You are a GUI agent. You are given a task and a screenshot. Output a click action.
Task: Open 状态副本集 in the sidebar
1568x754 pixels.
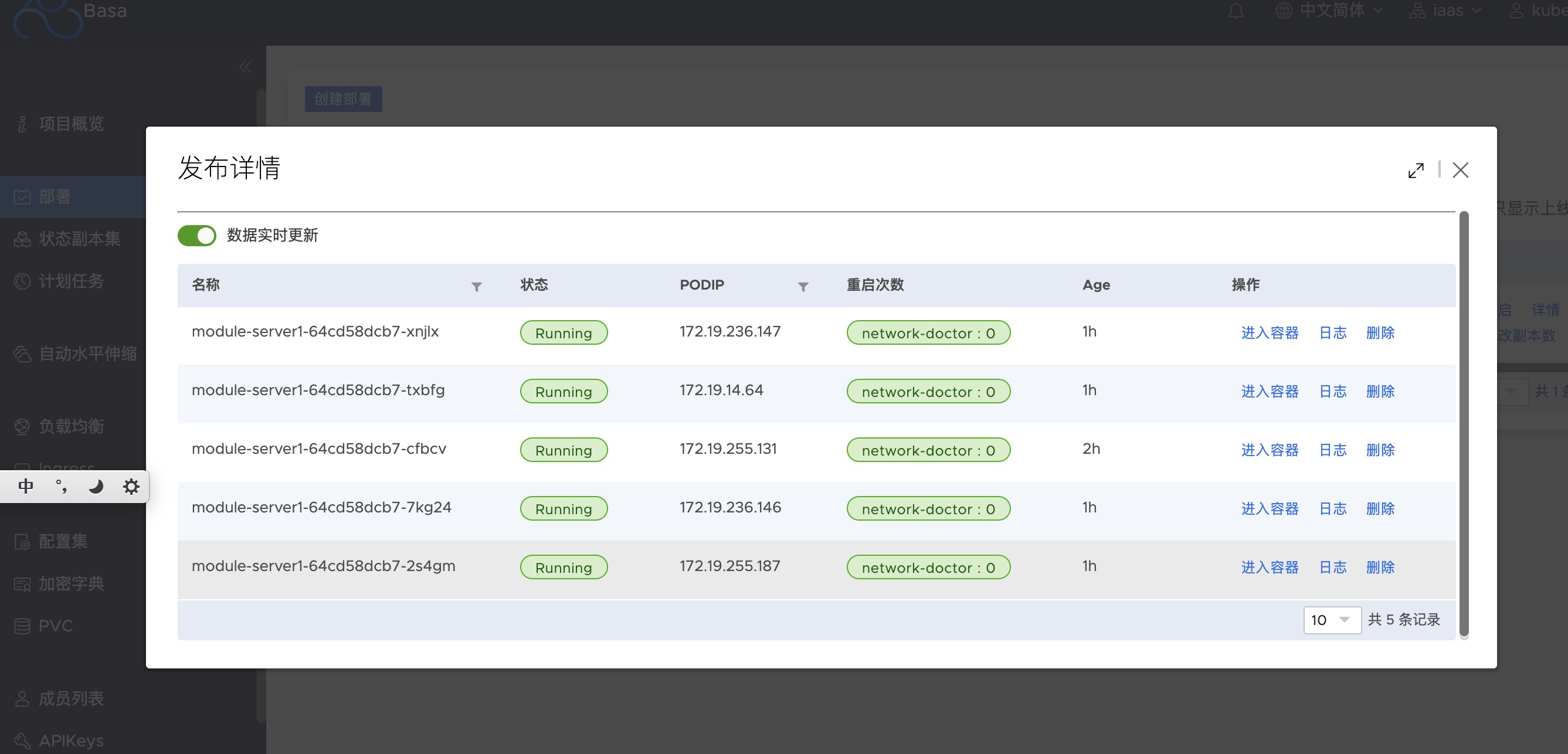pos(79,239)
